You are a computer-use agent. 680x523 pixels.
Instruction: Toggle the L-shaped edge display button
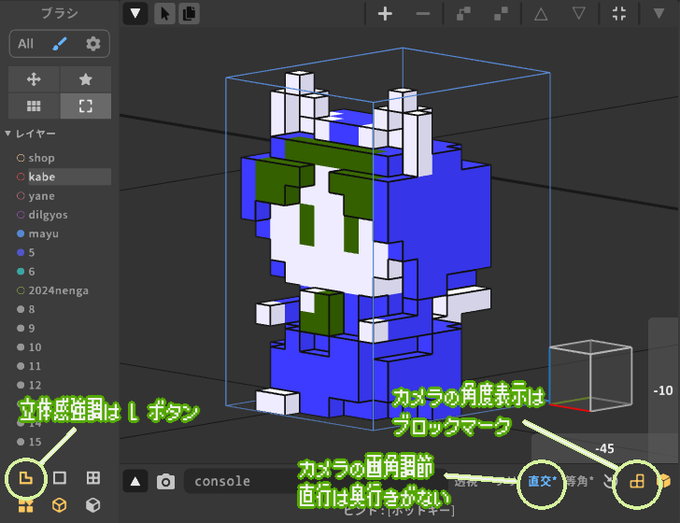click(26, 477)
